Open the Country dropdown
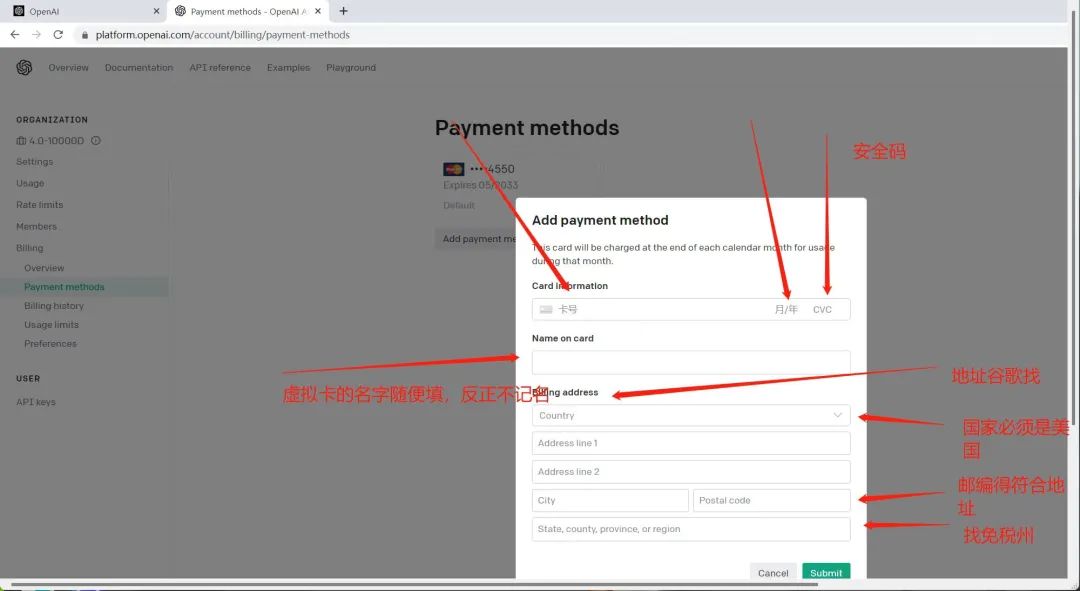The width and height of the screenshot is (1080, 591). tap(691, 415)
